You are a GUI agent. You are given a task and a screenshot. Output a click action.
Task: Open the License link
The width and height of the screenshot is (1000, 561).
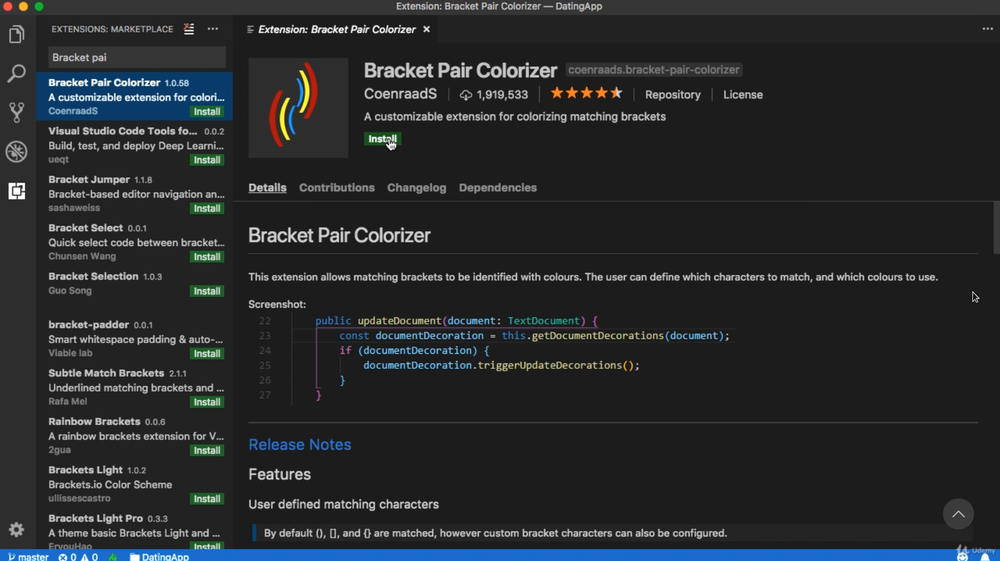[x=743, y=95]
